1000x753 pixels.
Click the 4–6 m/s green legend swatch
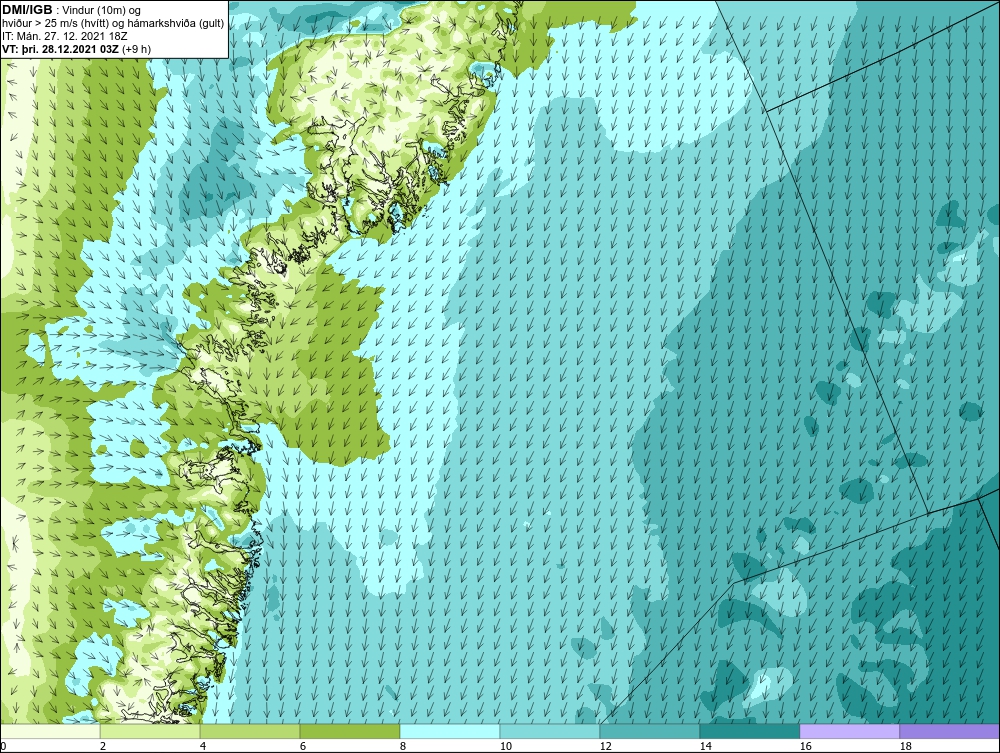click(250, 731)
